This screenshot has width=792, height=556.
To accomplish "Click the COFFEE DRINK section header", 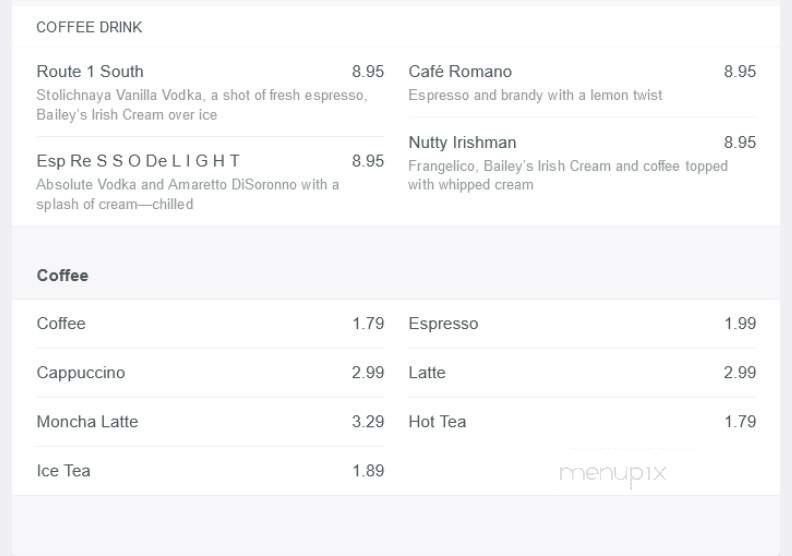I will [89, 27].
